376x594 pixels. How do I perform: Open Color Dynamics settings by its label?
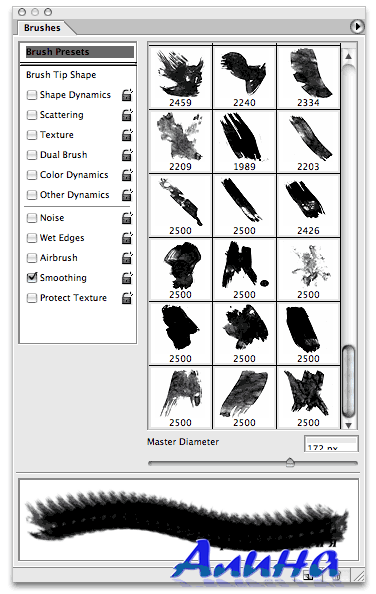click(74, 175)
